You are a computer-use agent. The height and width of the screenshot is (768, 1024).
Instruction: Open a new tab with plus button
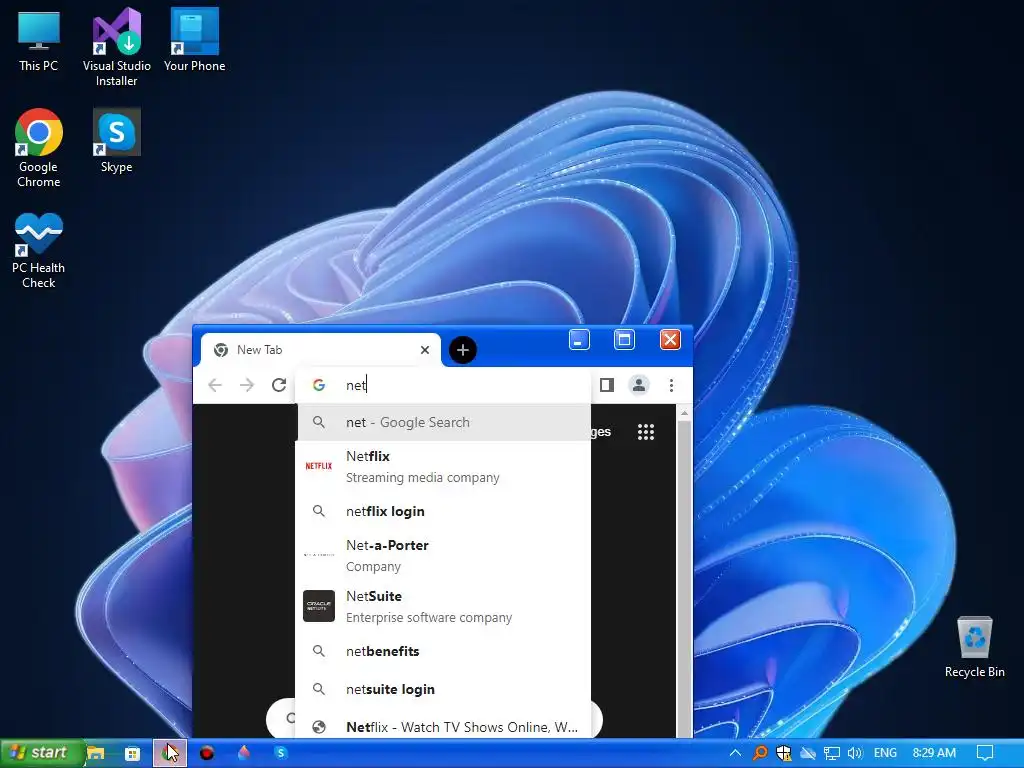pos(463,350)
